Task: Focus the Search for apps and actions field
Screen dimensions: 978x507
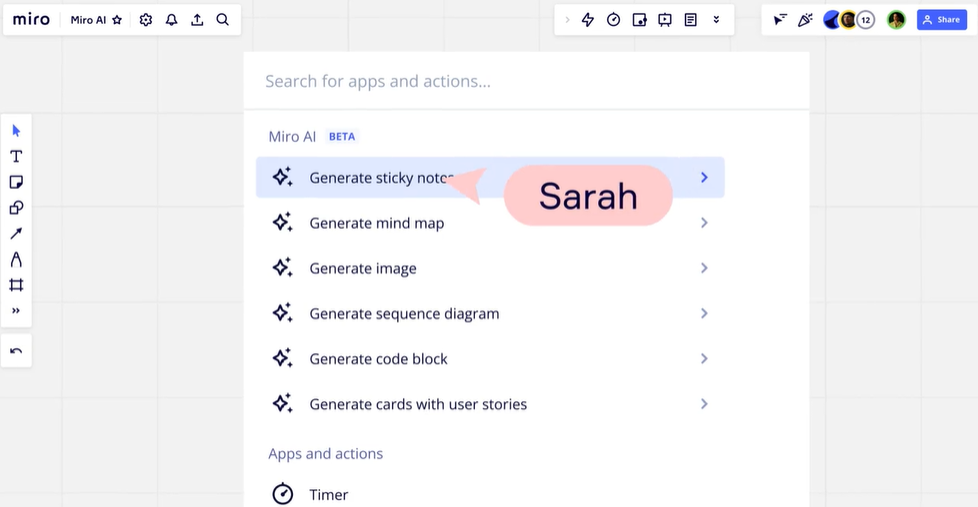Action: pos(526,81)
